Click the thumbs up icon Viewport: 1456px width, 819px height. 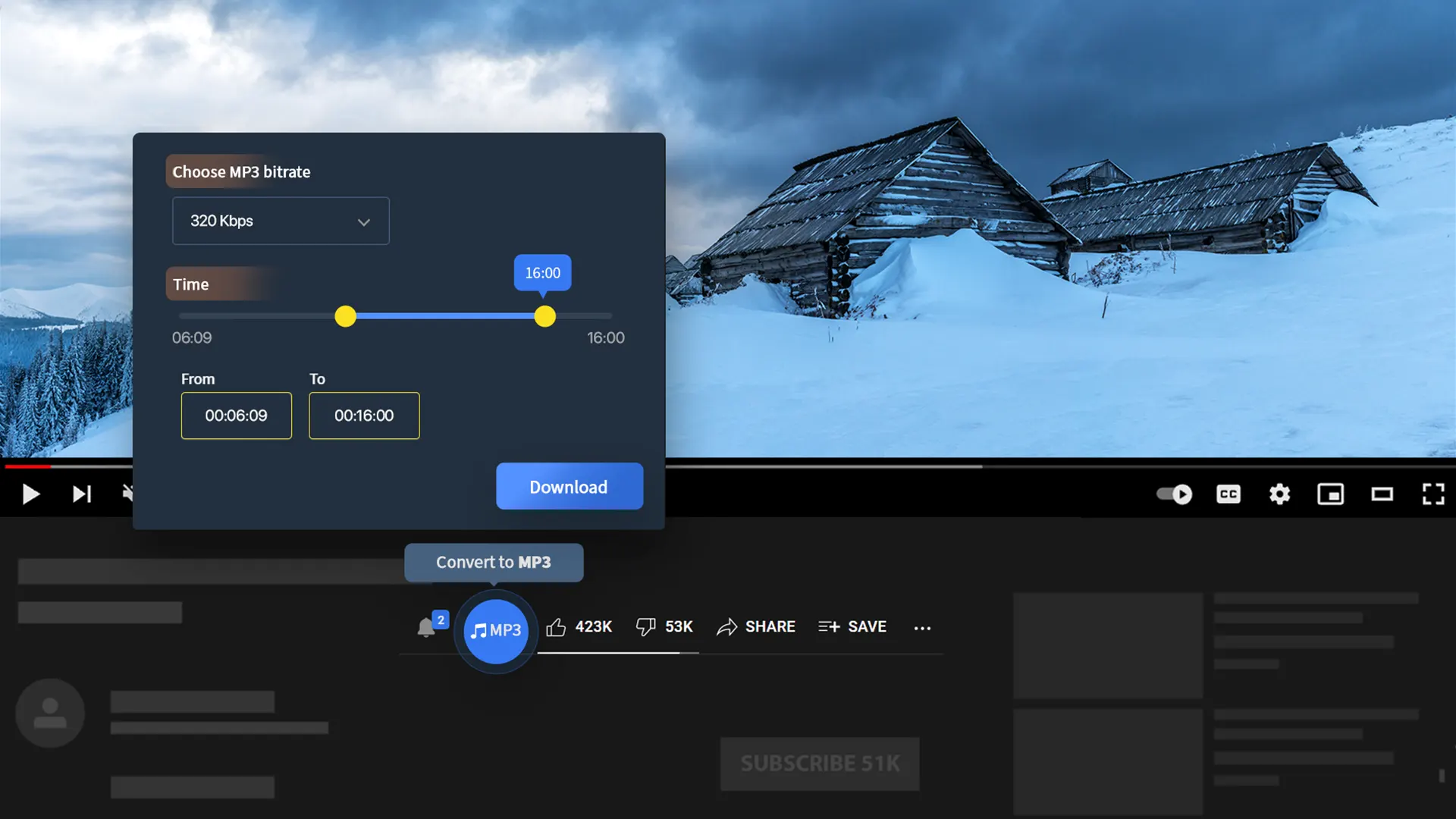tap(555, 627)
